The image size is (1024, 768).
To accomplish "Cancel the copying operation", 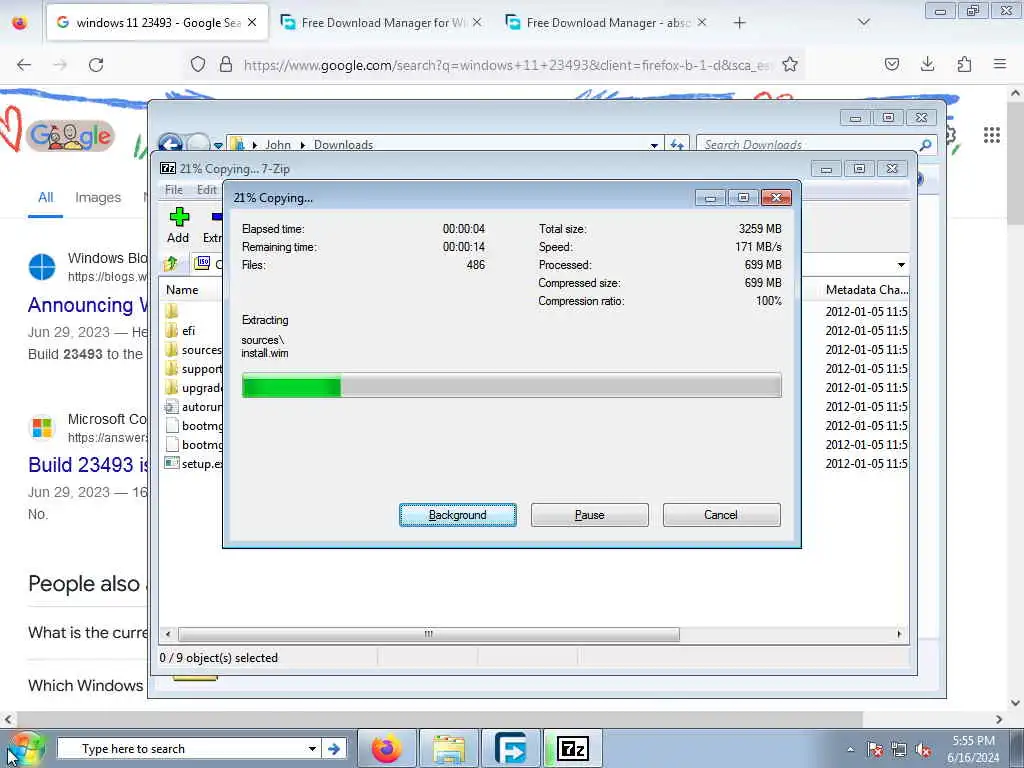I will pyautogui.click(x=721, y=515).
